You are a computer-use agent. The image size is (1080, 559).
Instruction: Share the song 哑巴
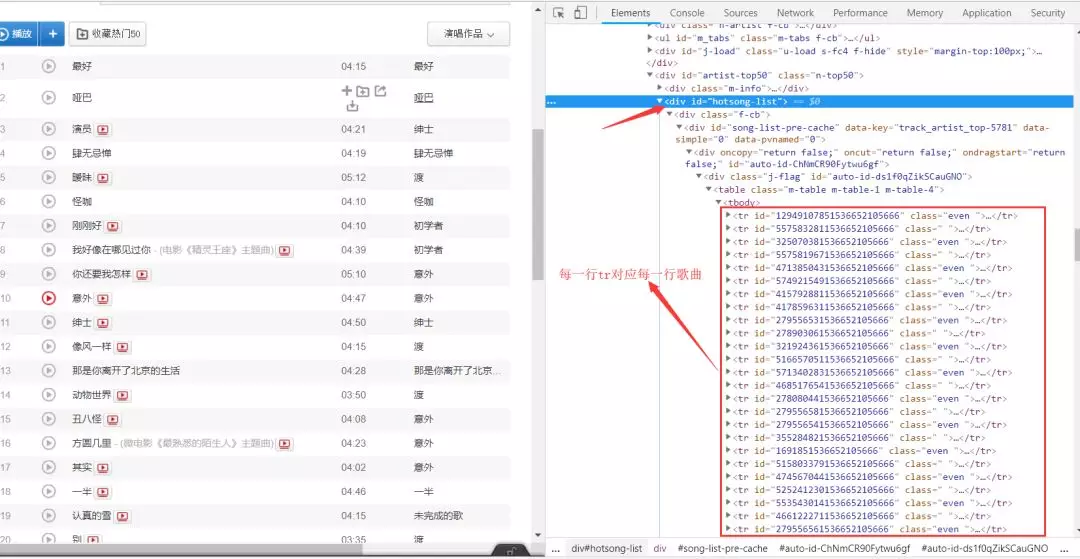pos(380,91)
